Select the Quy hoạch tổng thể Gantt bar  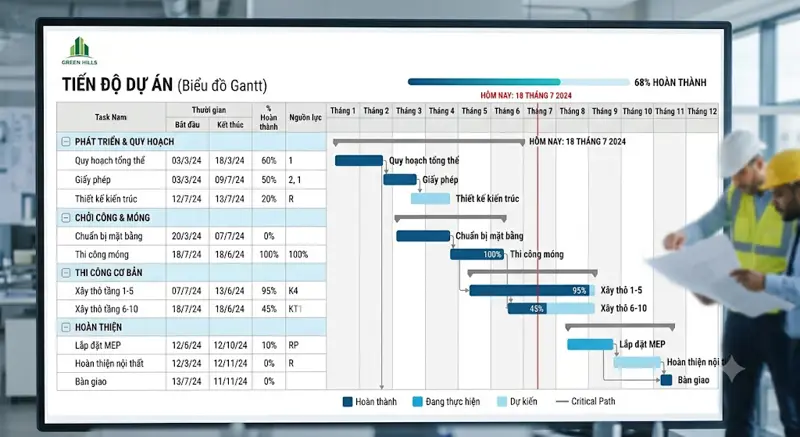[359, 161]
